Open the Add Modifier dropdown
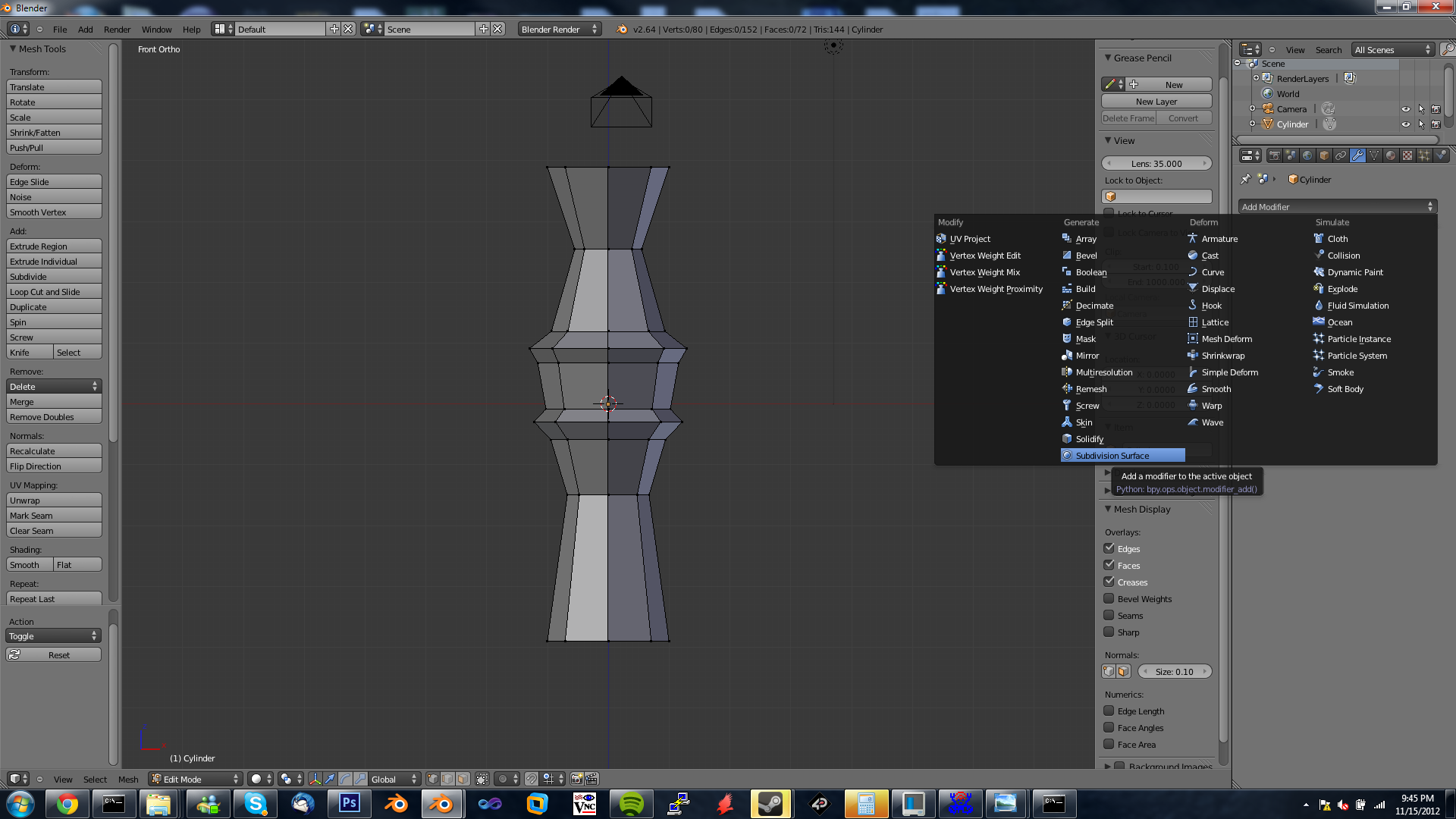The image size is (1456, 819). click(1338, 206)
